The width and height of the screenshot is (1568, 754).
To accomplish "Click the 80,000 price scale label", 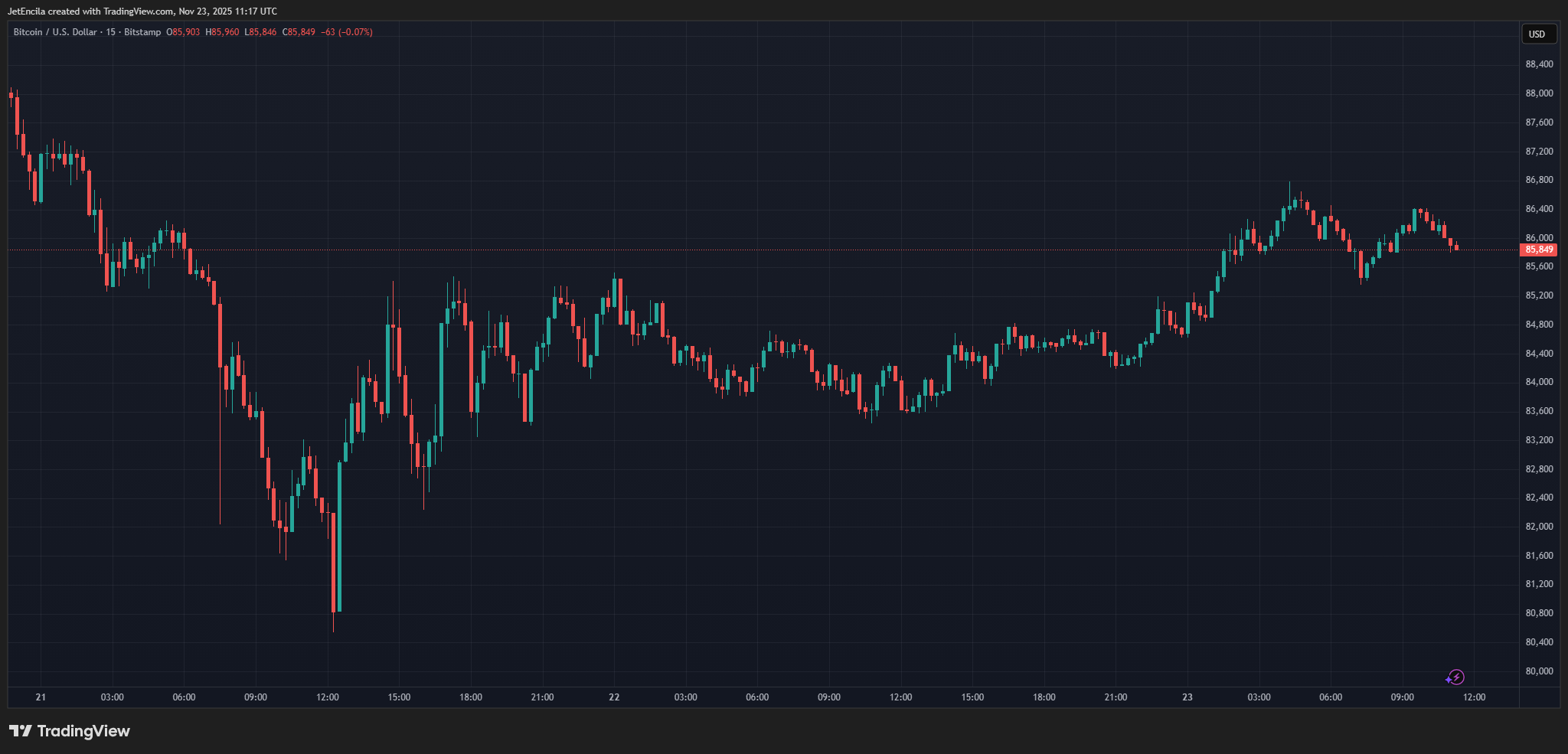I will [1539, 671].
